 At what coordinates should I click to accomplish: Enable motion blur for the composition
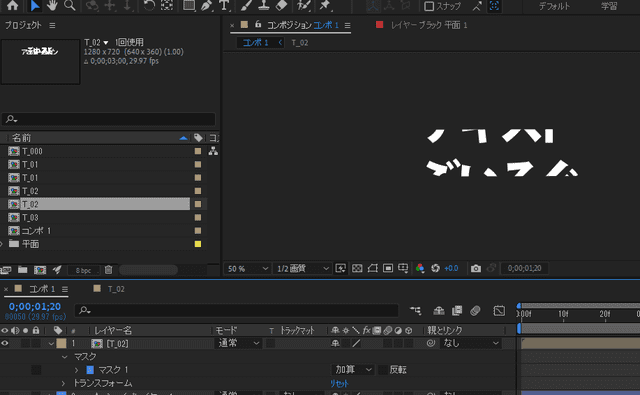[475, 311]
